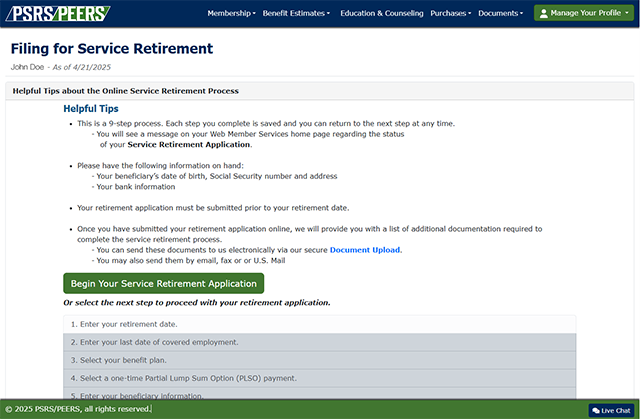Click the 'As of 4/21/2025' date text
This screenshot has width=640, height=420.
[x=81, y=67]
